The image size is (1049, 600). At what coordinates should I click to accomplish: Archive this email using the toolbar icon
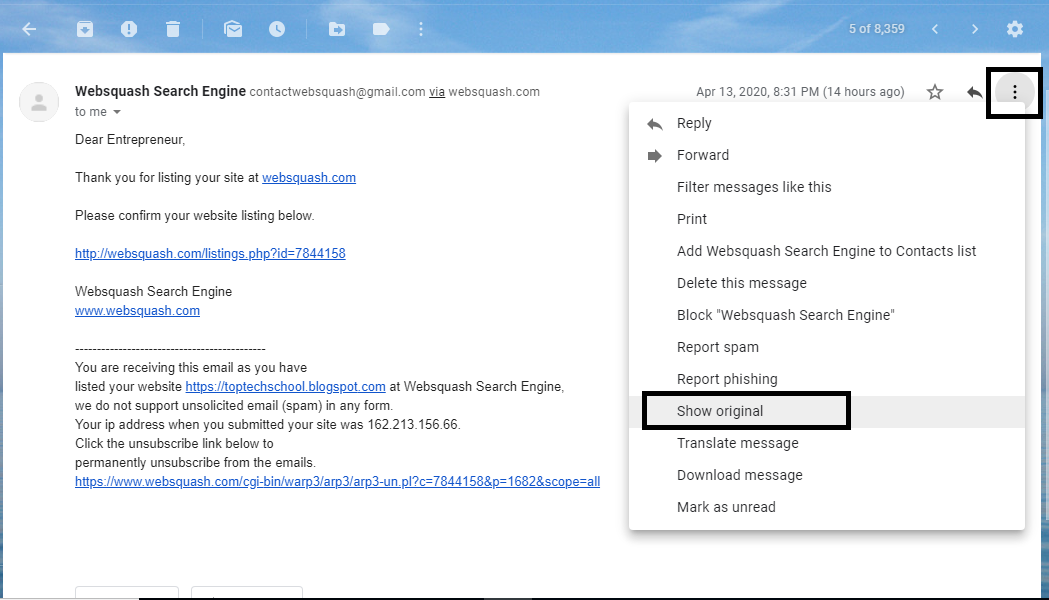point(85,29)
